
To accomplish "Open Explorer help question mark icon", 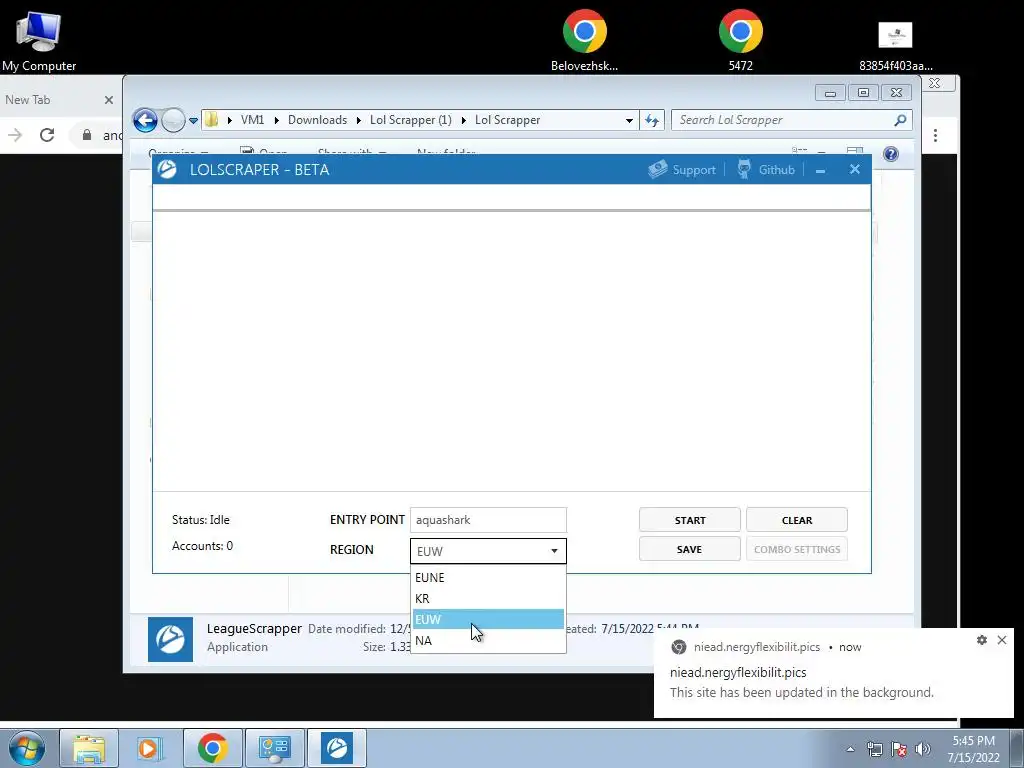I will pos(891,154).
